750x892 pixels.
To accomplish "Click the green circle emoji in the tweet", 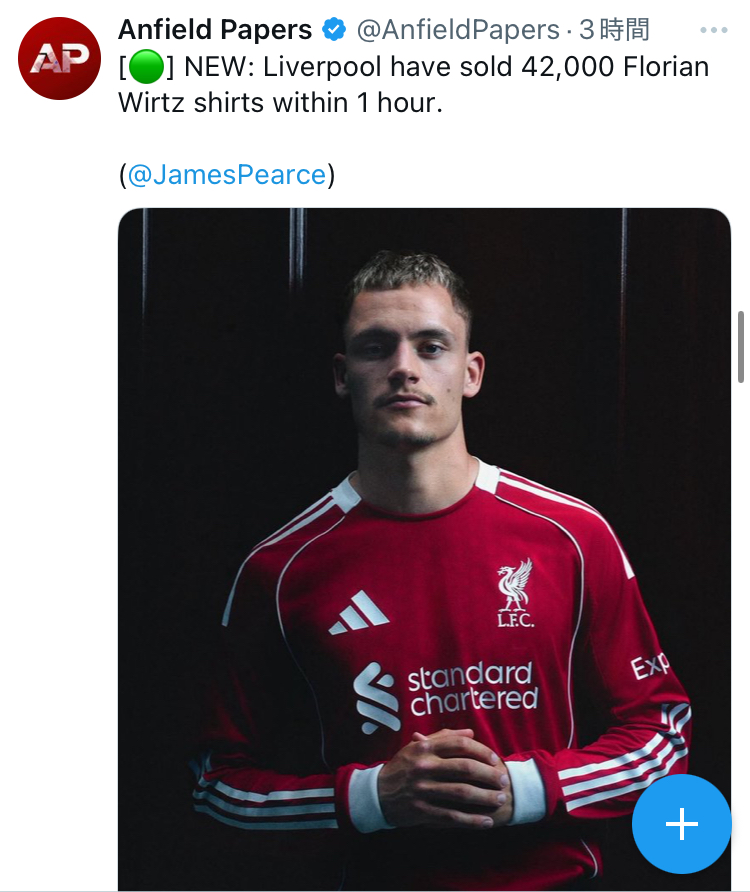I will click(146, 68).
